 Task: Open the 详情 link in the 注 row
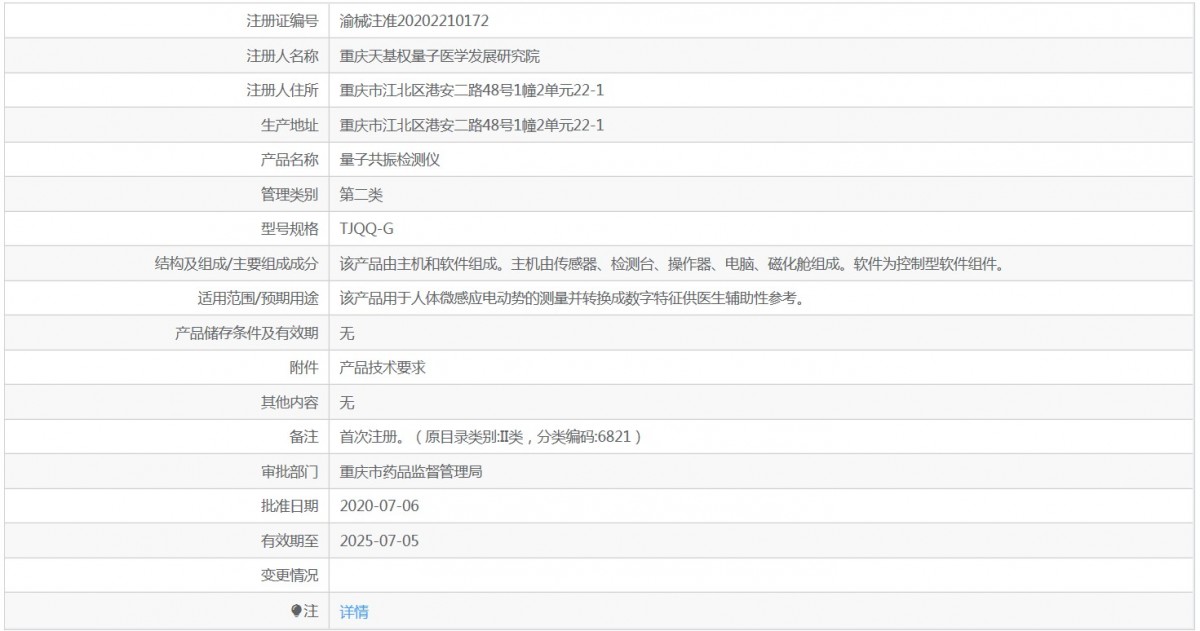coord(354,611)
